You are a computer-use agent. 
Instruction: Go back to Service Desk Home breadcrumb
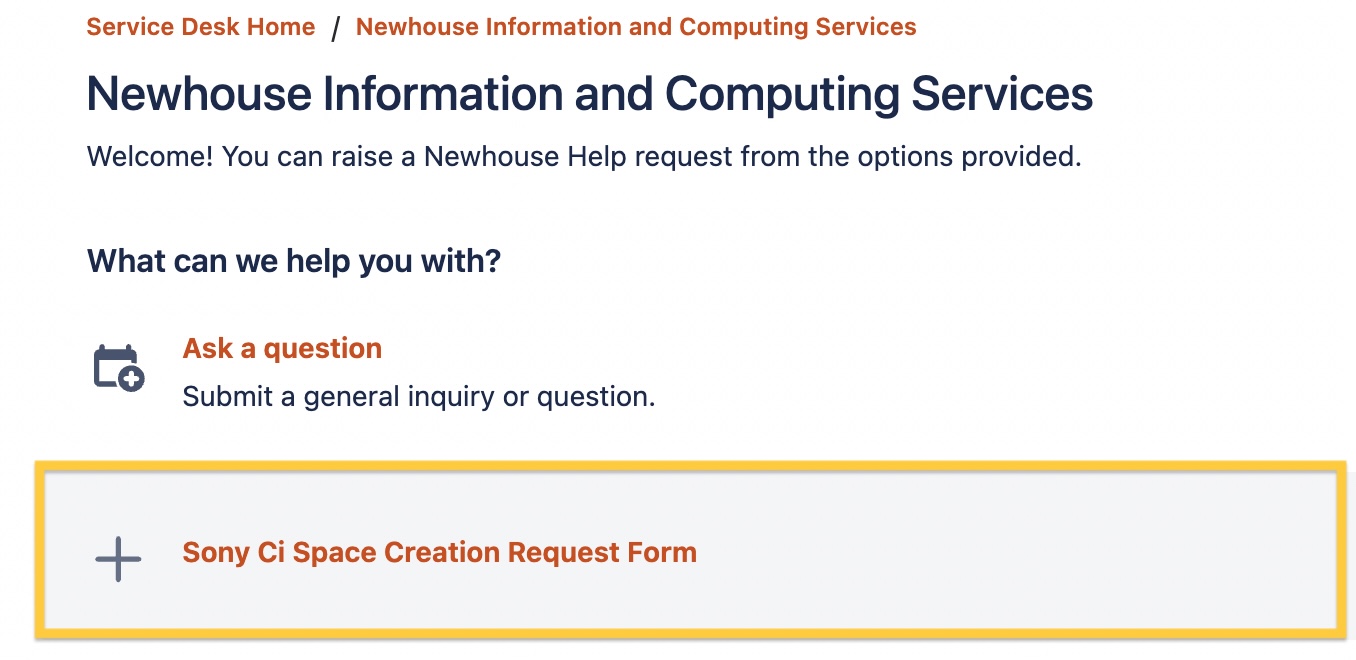[x=201, y=27]
